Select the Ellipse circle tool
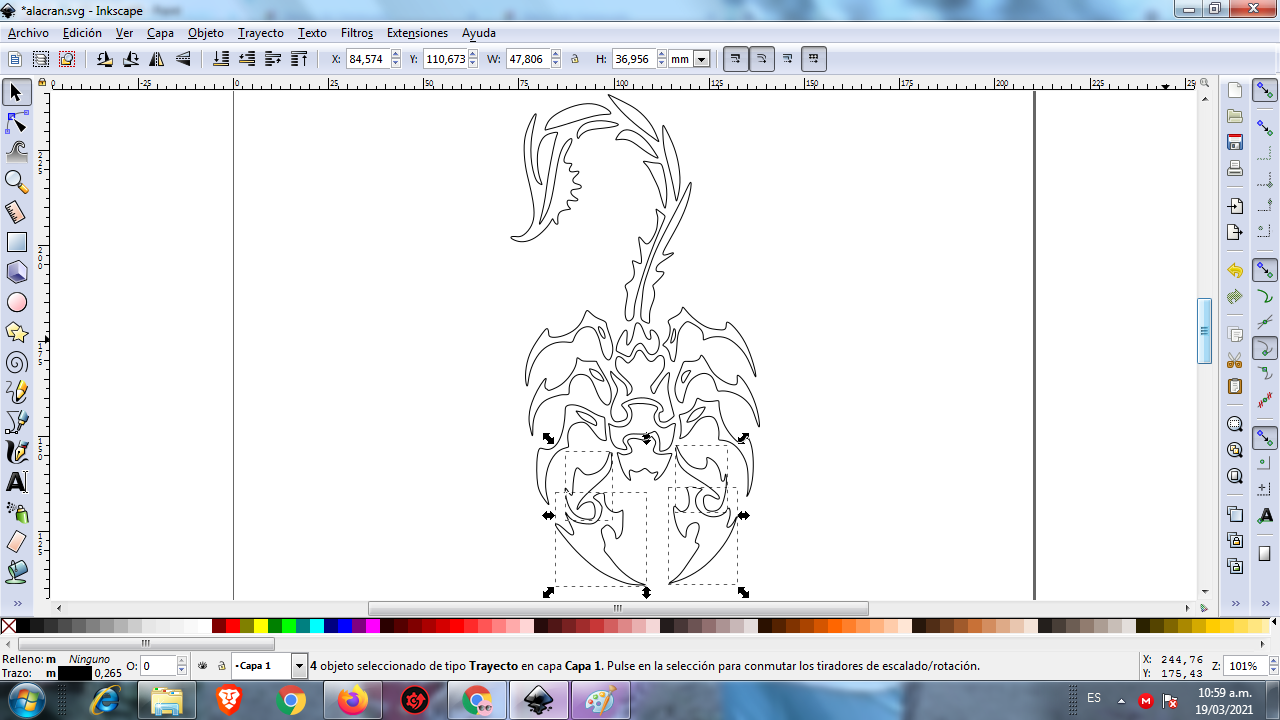The width and height of the screenshot is (1280, 720). point(16,302)
